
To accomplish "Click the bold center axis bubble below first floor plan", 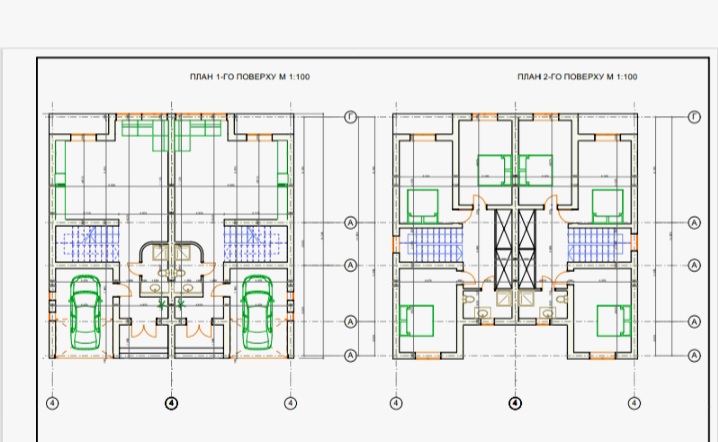I will click(x=171, y=403).
